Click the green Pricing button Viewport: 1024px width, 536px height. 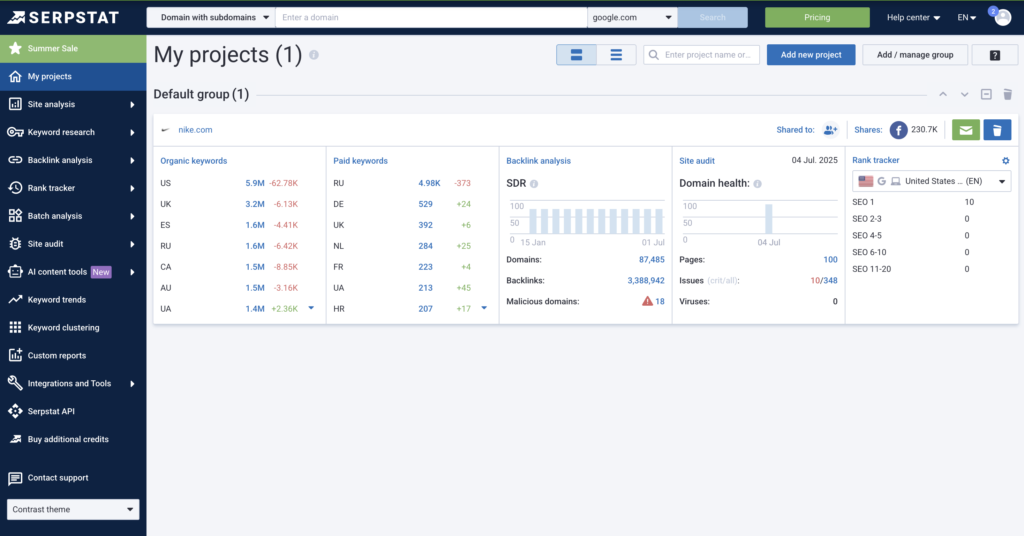[817, 18]
